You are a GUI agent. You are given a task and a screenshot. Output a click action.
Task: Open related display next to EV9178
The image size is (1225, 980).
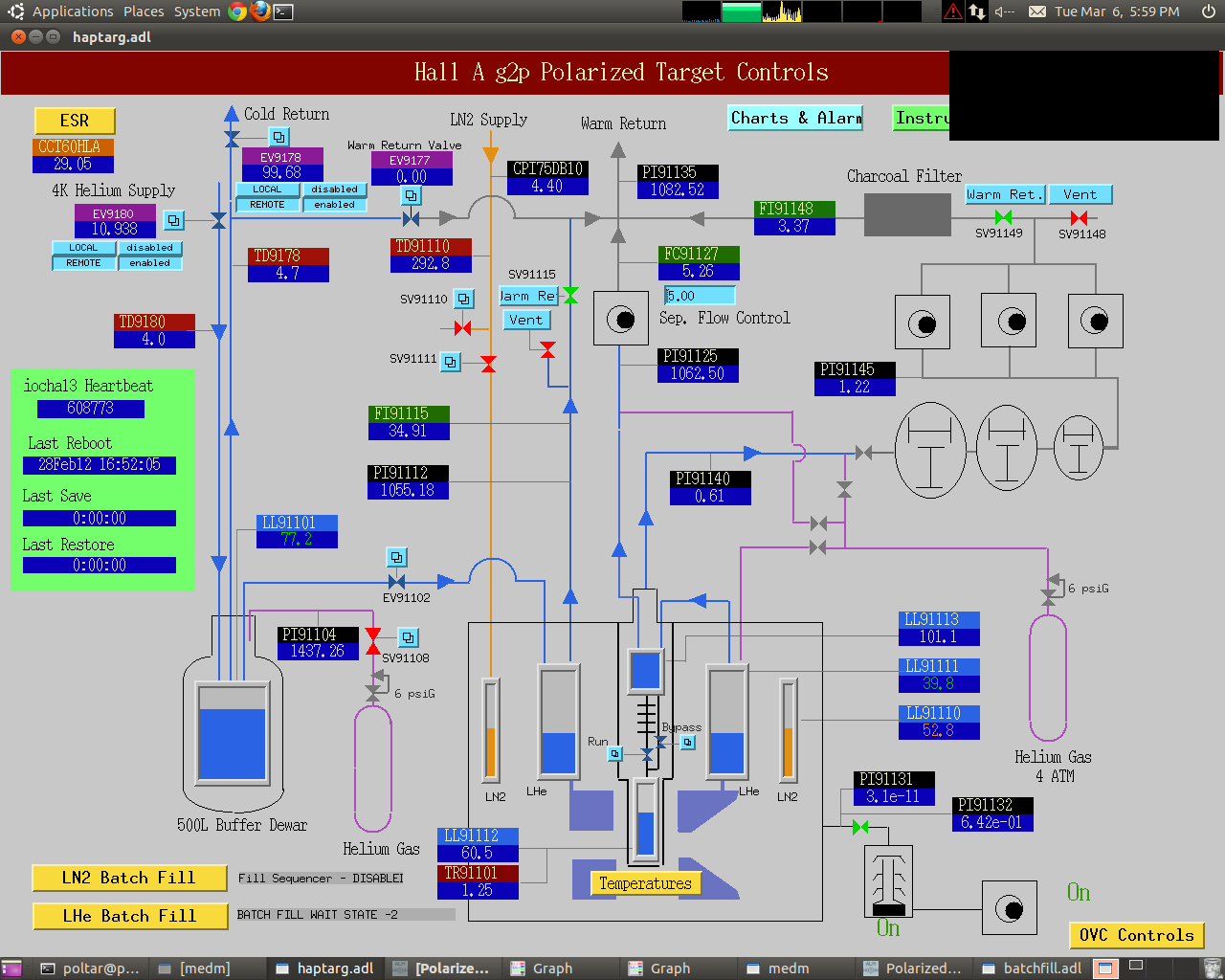[x=278, y=137]
